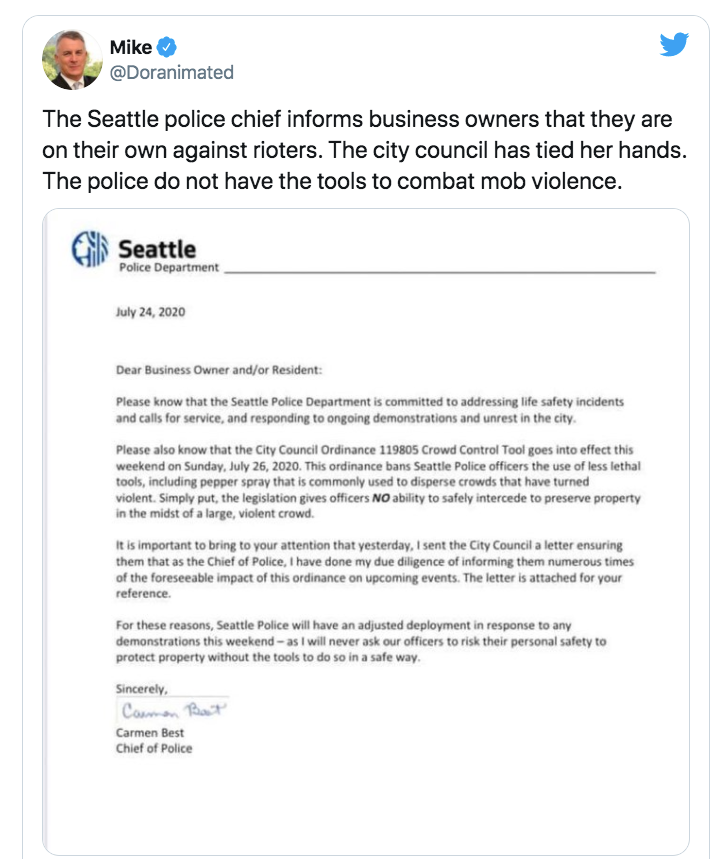Screen dimensions: 719x859
Task: Click the Twitter bird logo
Action: (x=674, y=45)
